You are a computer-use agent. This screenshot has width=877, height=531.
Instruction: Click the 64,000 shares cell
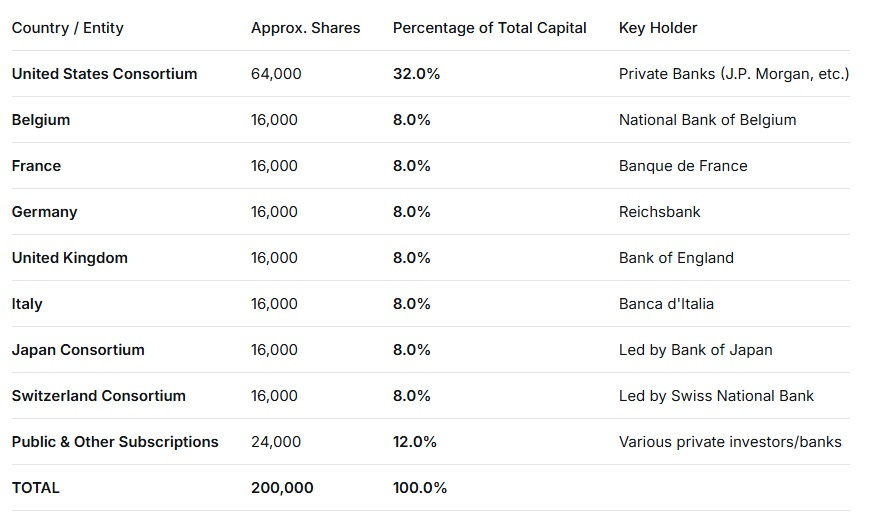(x=276, y=74)
